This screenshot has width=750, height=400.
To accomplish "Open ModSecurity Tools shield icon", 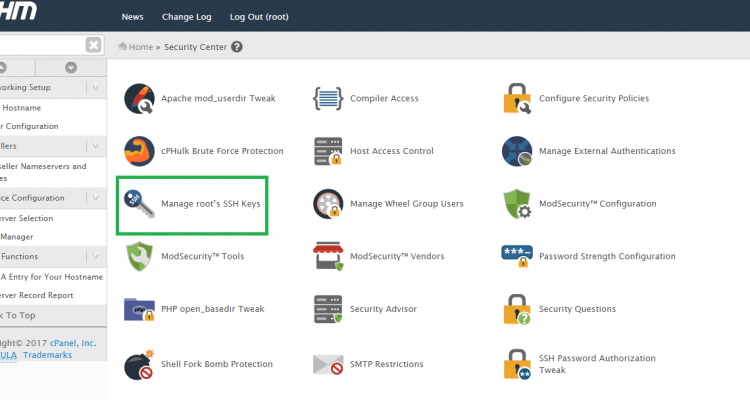I will tap(139, 256).
